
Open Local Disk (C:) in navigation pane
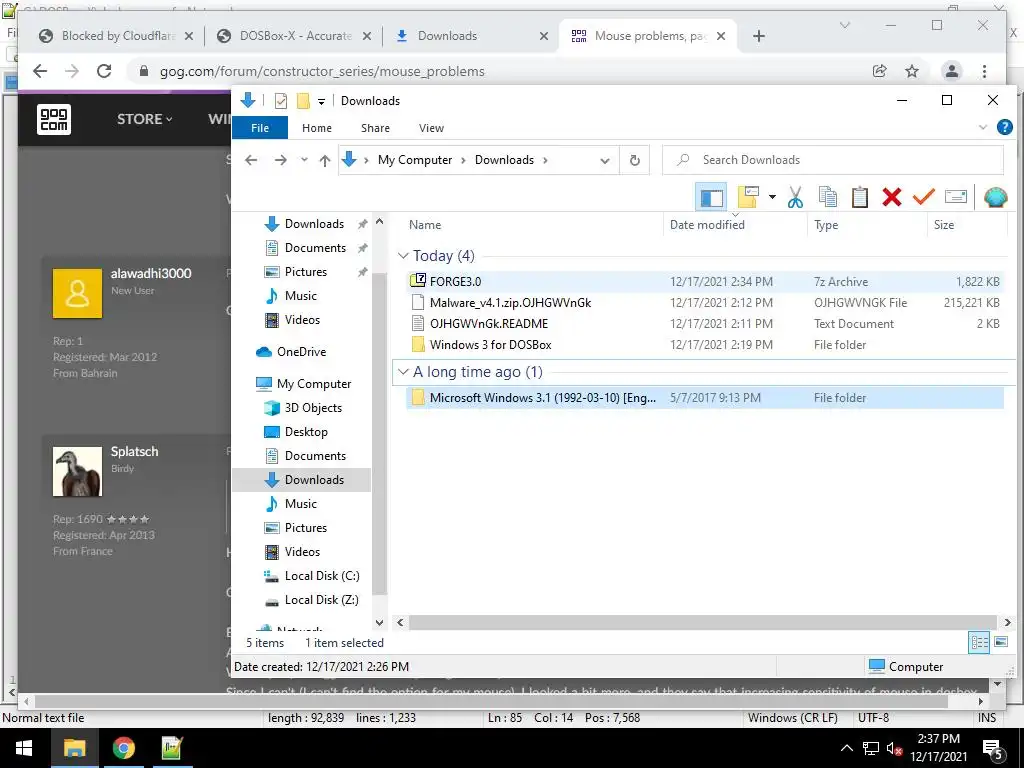tap(322, 576)
